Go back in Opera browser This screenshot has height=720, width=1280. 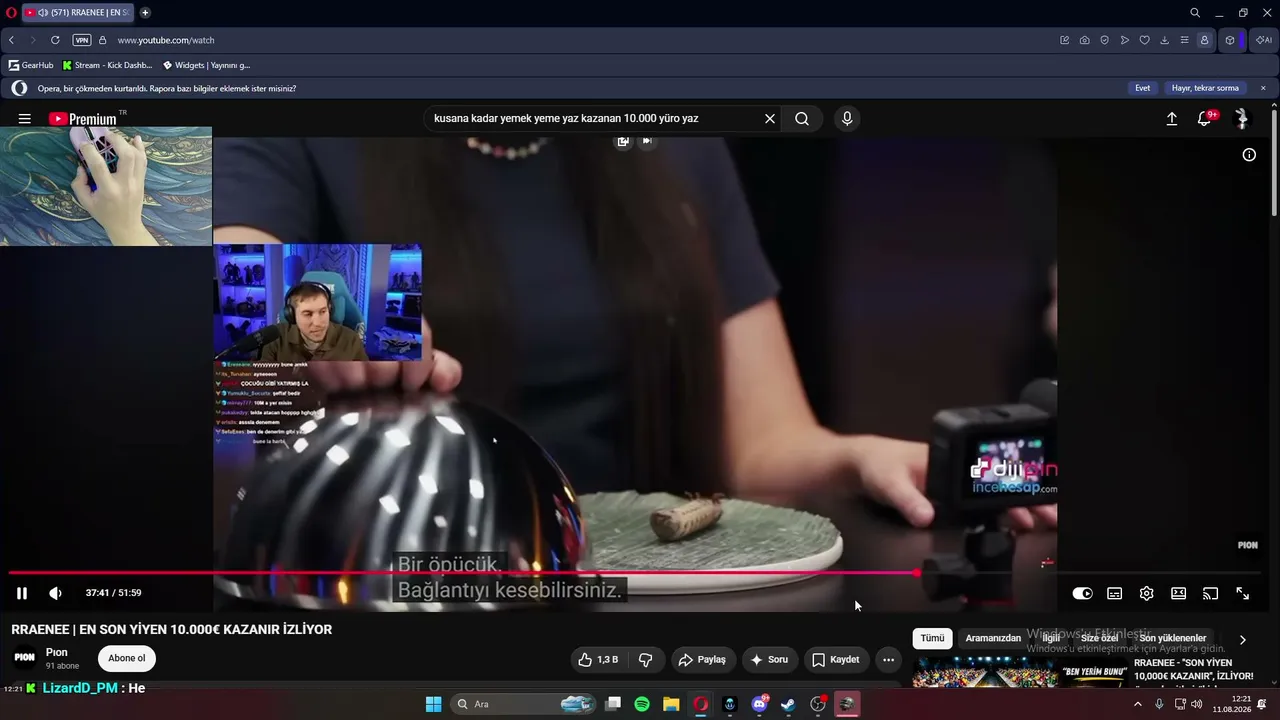coord(11,40)
